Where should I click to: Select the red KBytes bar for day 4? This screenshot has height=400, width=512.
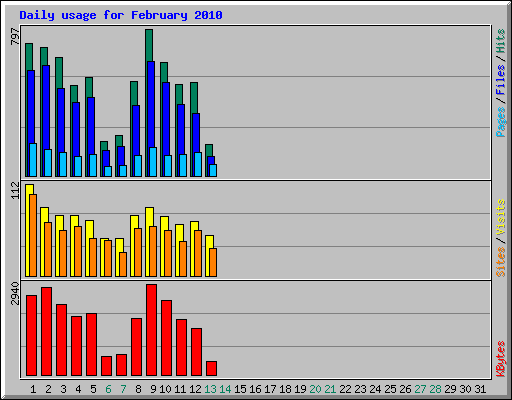[76, 346]
